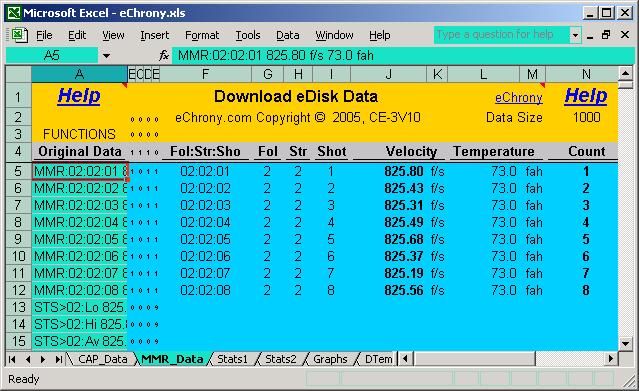Switch to the Stats2 sheet tab
The image size is (639, 391).
(280, 359)
